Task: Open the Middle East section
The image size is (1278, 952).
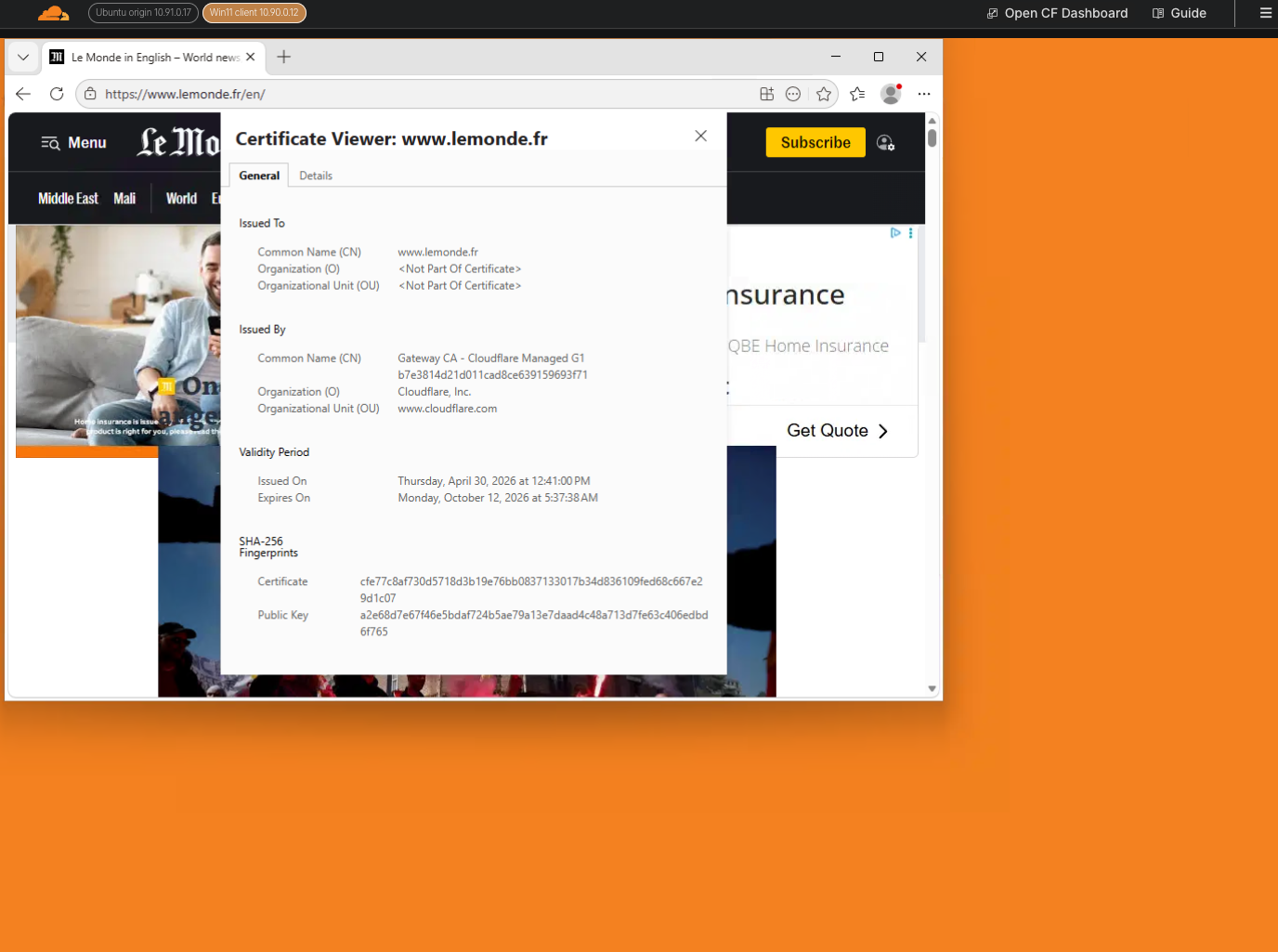Action: click(68, 199)
